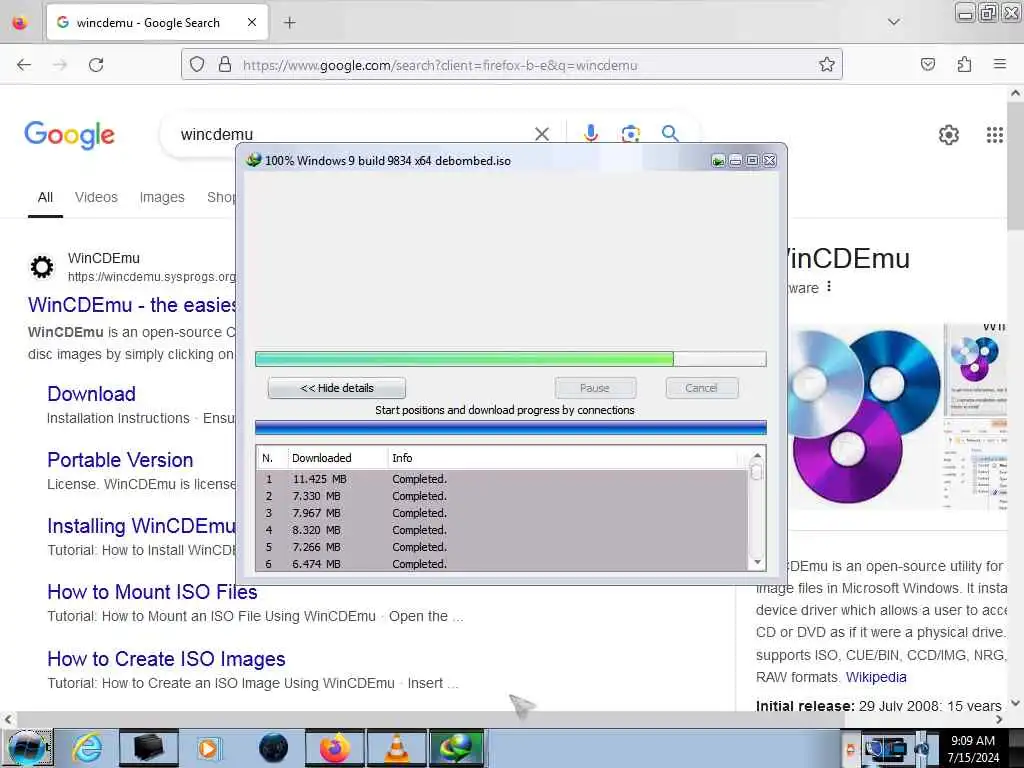Click the Google search text field
This screenshot has height=768, width=1024.
coord(353,134)
